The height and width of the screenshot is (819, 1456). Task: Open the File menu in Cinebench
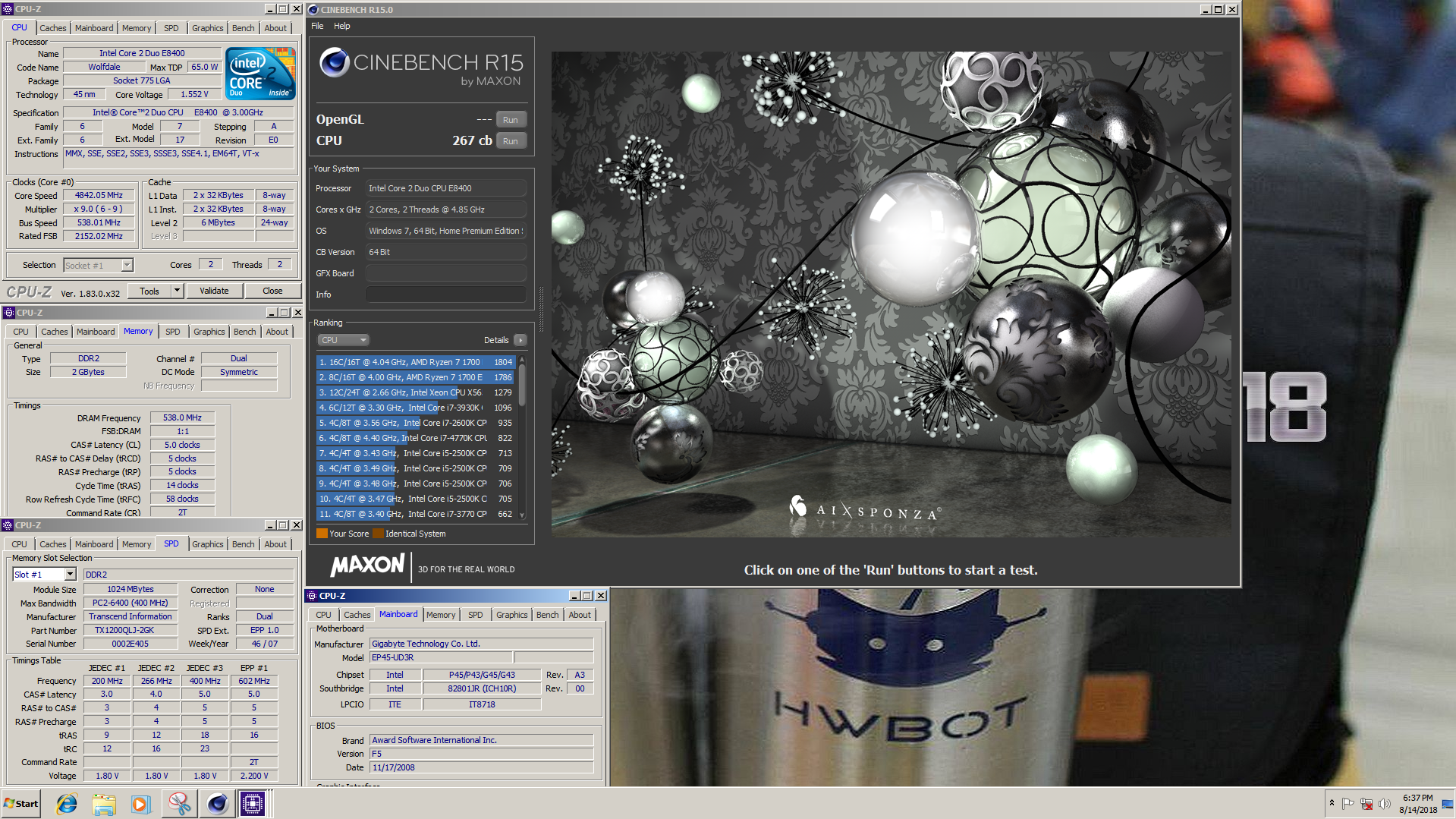click(317, 26)
